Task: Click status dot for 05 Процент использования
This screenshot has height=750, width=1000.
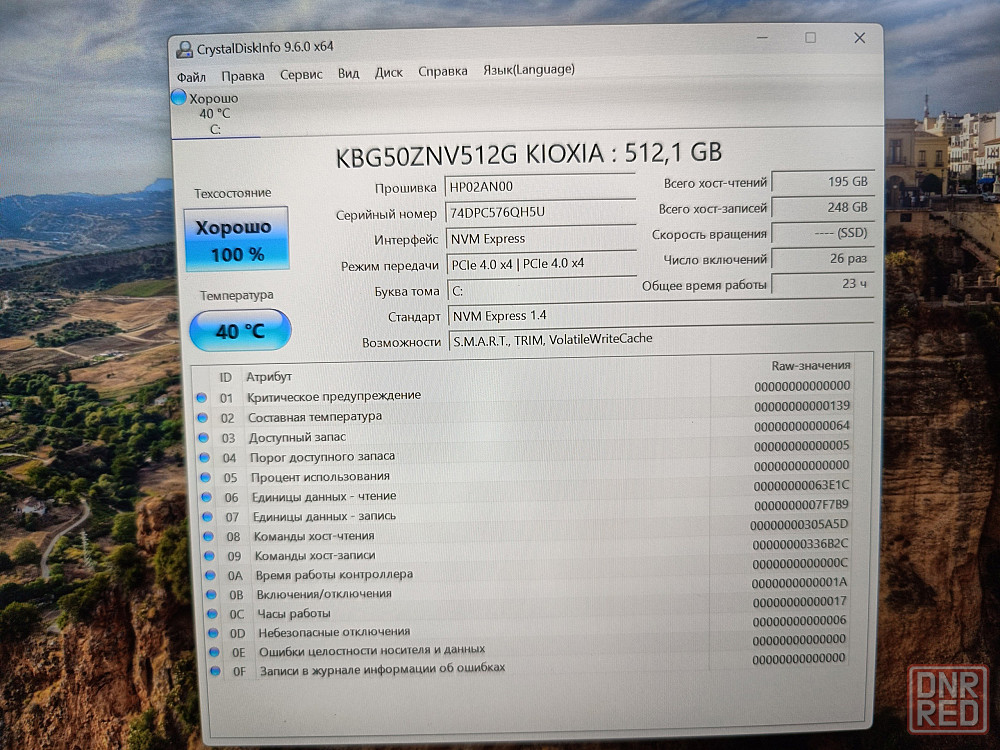Action: pyautogui.click(x=205, y=477)
